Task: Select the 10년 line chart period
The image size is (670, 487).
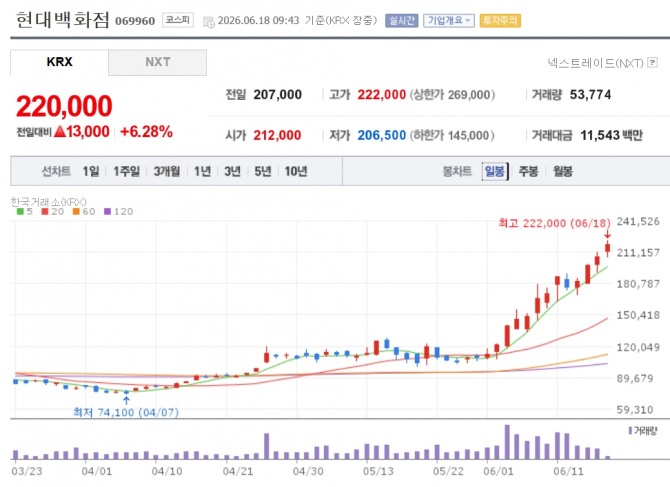Action: [296, 172]
